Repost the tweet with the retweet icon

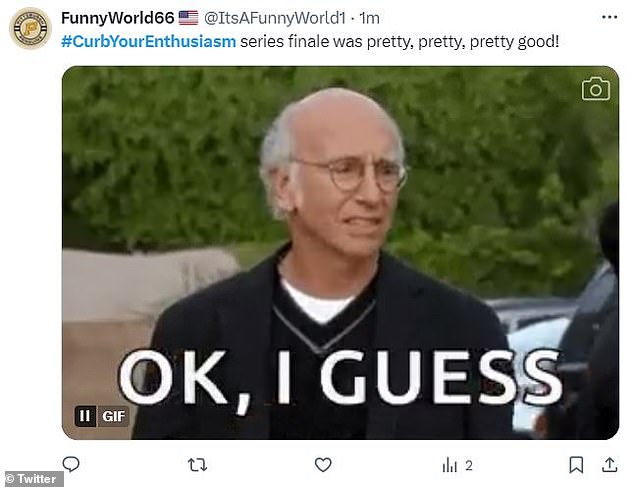tap(197, 465)
